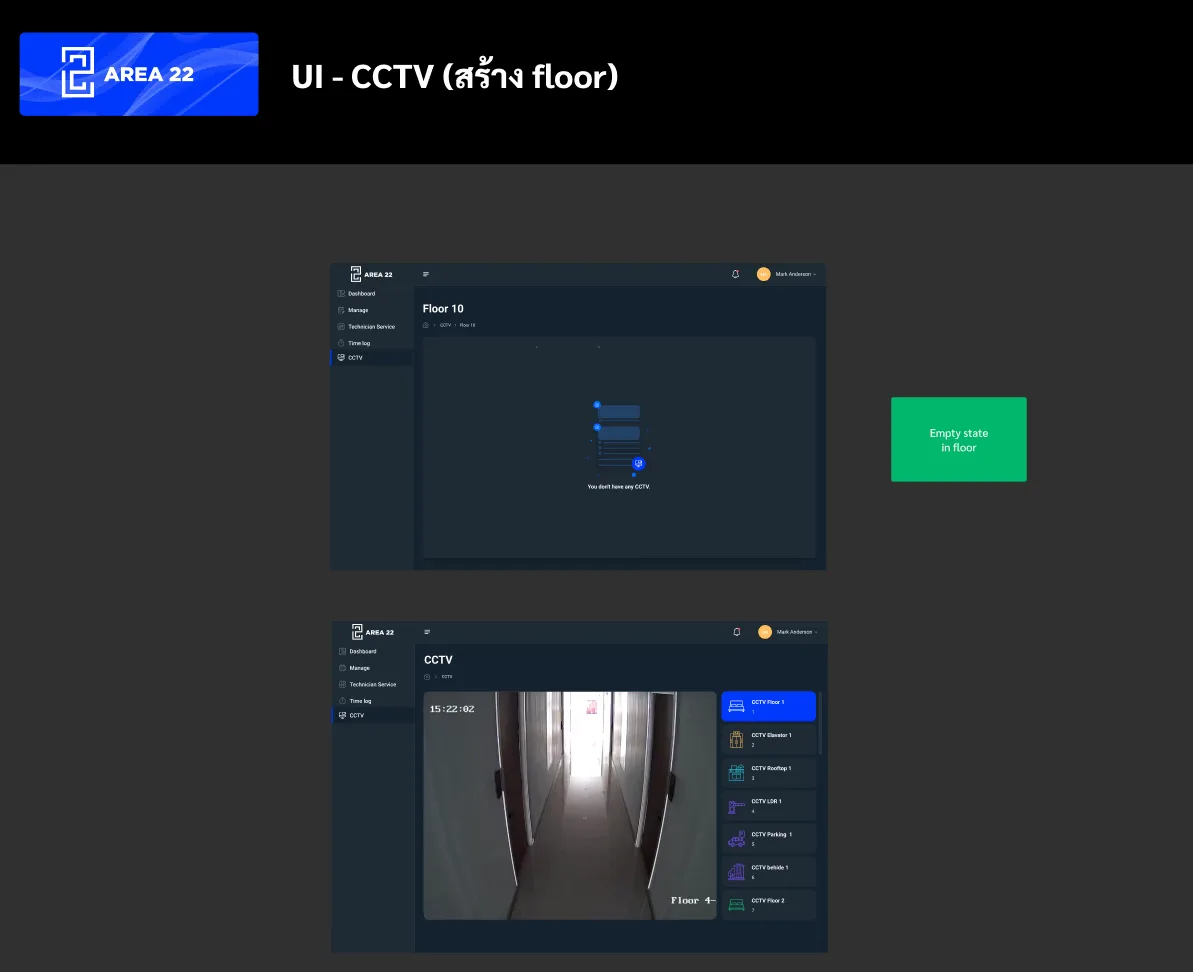Open Dashboard in Floor 10 screen sidebar

[x=372, y=294]
